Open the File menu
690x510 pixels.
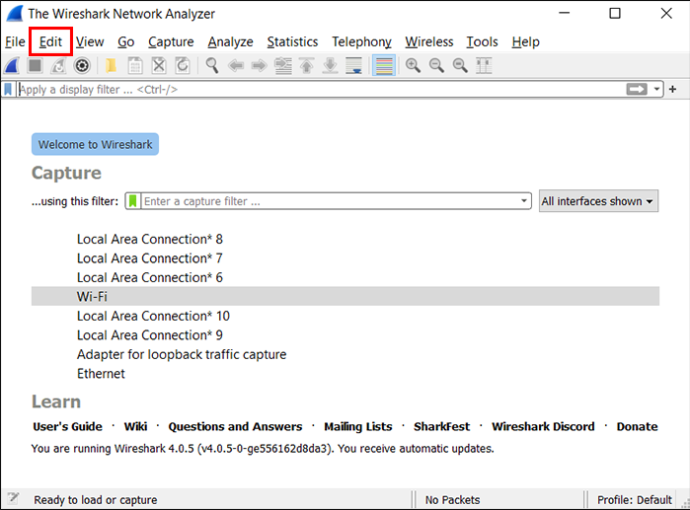pyautogui.click(x=15, y=42)
